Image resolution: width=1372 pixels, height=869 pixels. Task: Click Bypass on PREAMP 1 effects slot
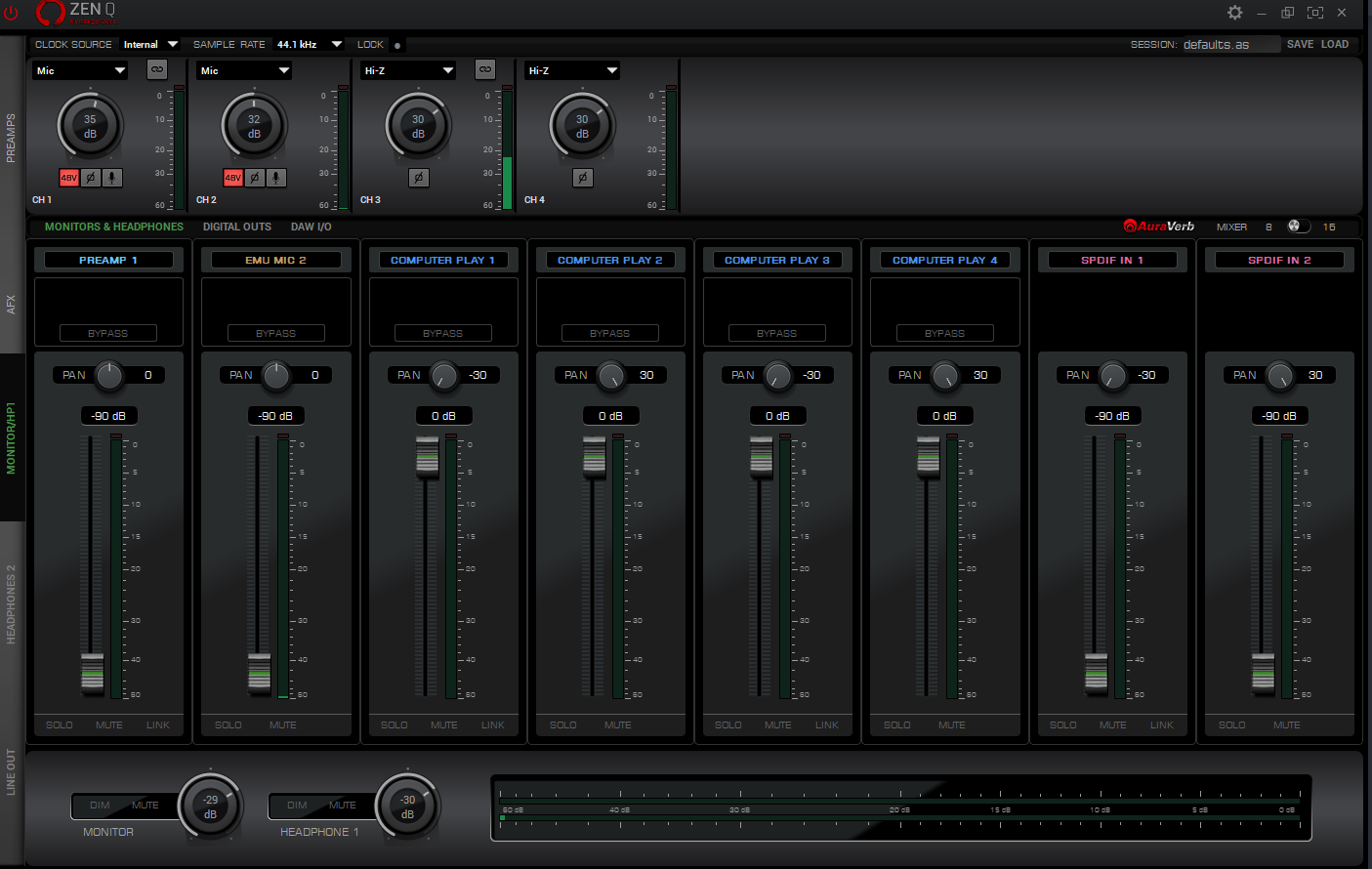(108, 333)
